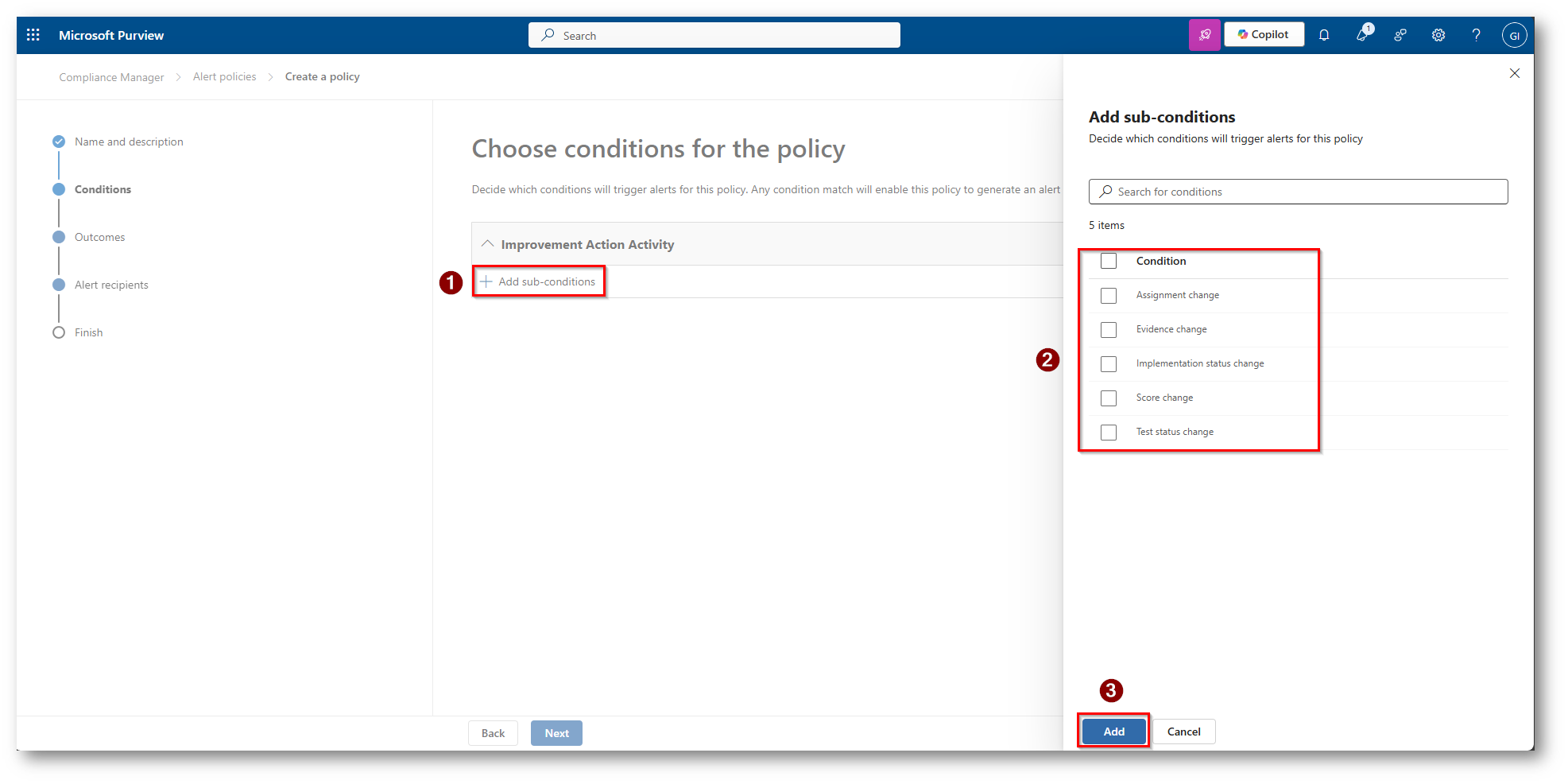Select all with Condition header checkbox
The height and width of the screenshot is (784, 1568).
point(1109,262)
